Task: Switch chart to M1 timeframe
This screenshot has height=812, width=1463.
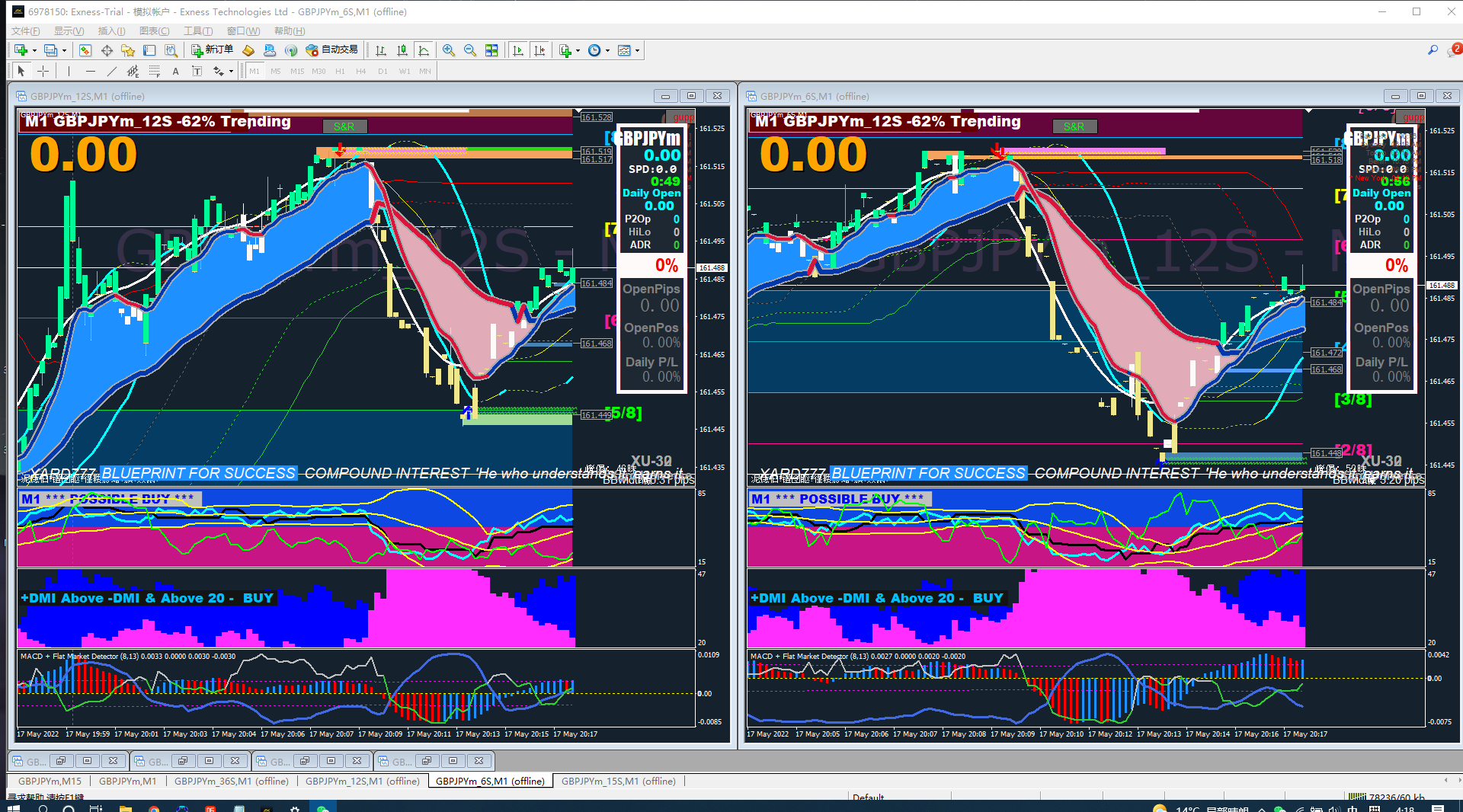Action: tap(255, 71)
